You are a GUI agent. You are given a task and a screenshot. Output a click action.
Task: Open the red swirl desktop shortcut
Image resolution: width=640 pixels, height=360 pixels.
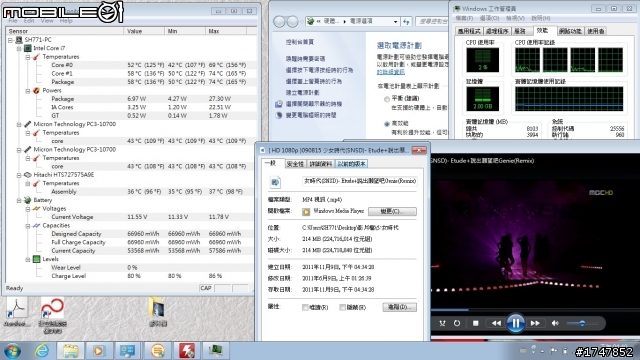(52, 315)
